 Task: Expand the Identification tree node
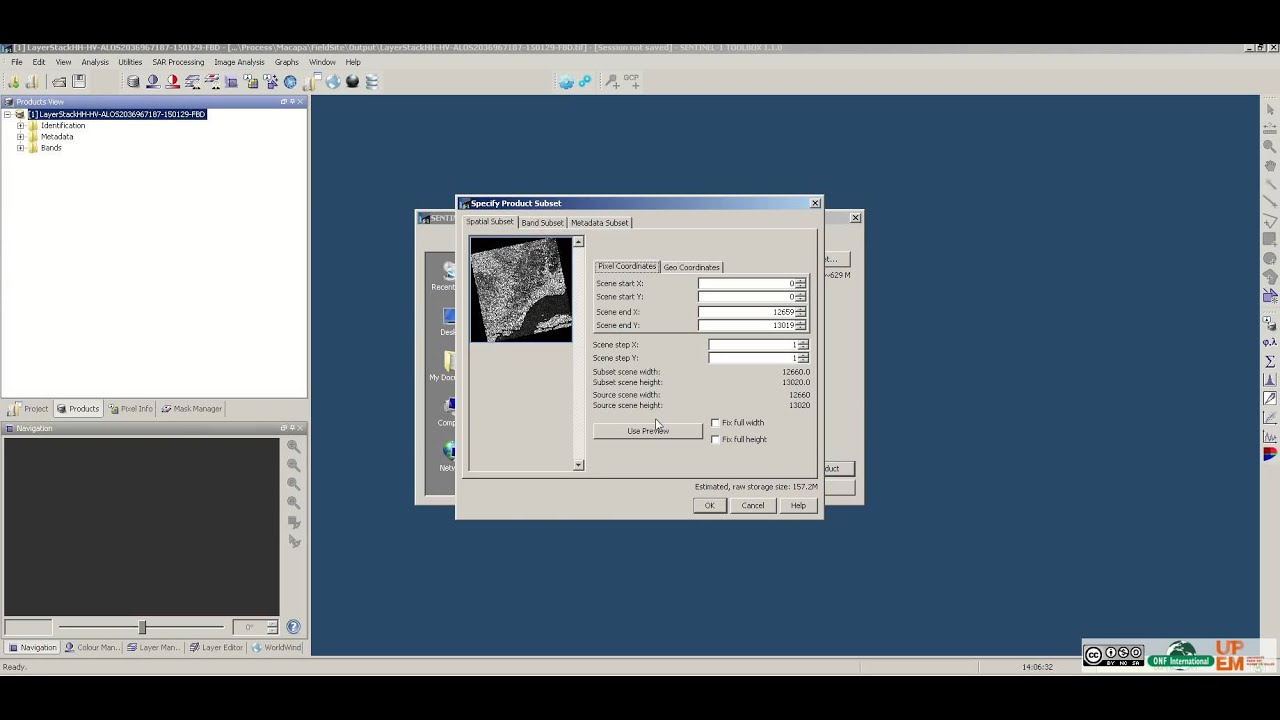click(20, 126)
